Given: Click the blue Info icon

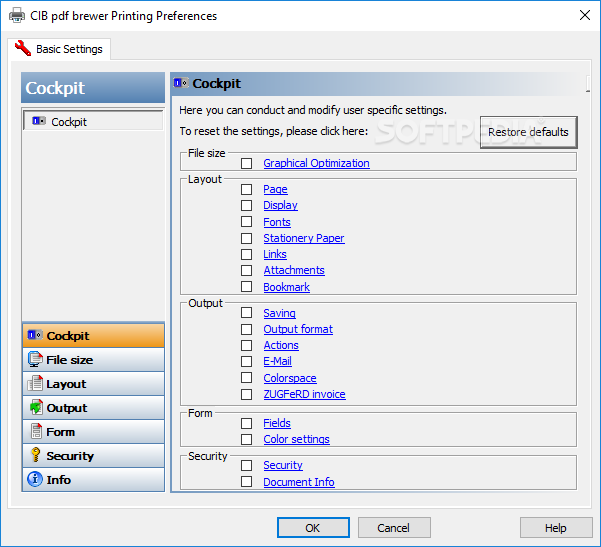Looking at the screenshot, I should [x=35, y=479].
